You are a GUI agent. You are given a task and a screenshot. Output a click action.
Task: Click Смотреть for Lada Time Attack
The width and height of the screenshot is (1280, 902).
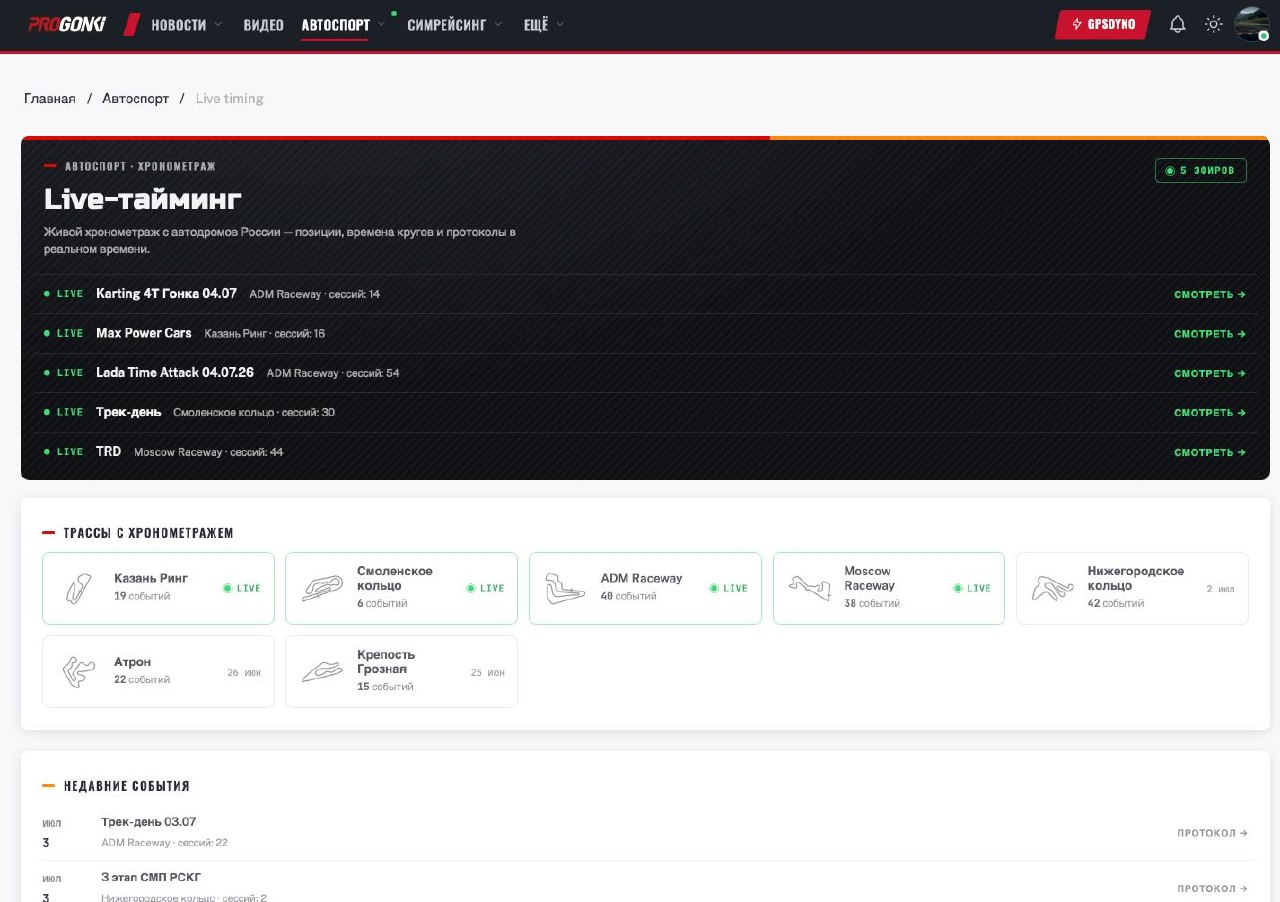coord(1210,373)
